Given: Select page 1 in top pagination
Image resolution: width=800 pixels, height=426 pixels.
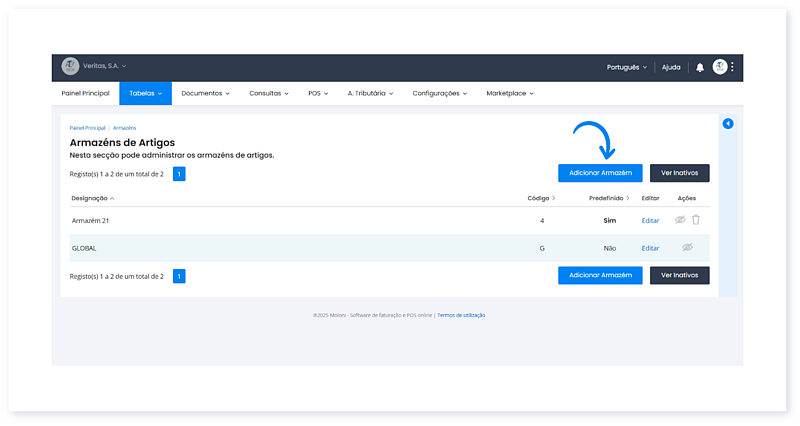Looking at the screenshot, I should point(179,173).
